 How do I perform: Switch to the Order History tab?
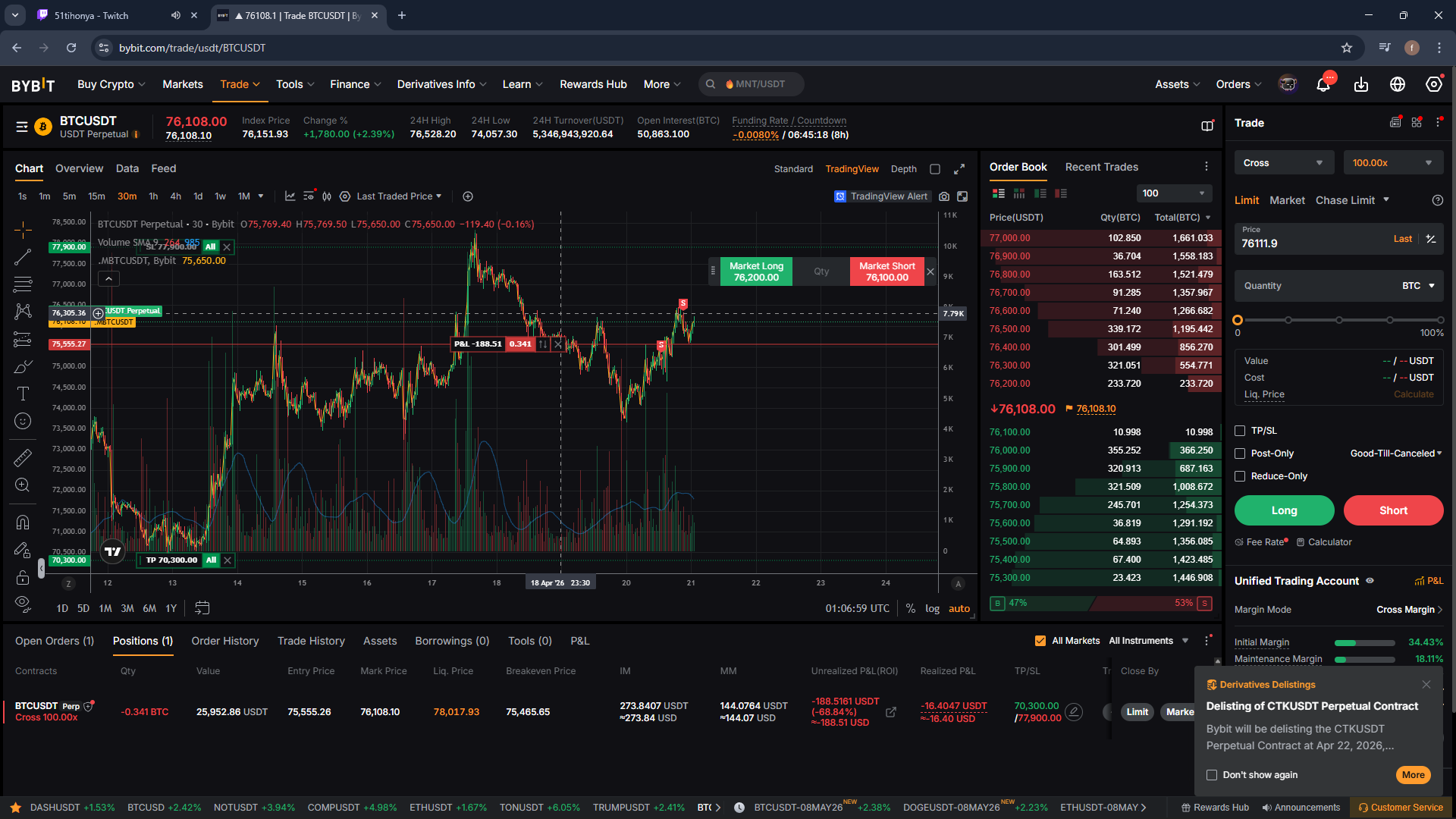[224, 641]
